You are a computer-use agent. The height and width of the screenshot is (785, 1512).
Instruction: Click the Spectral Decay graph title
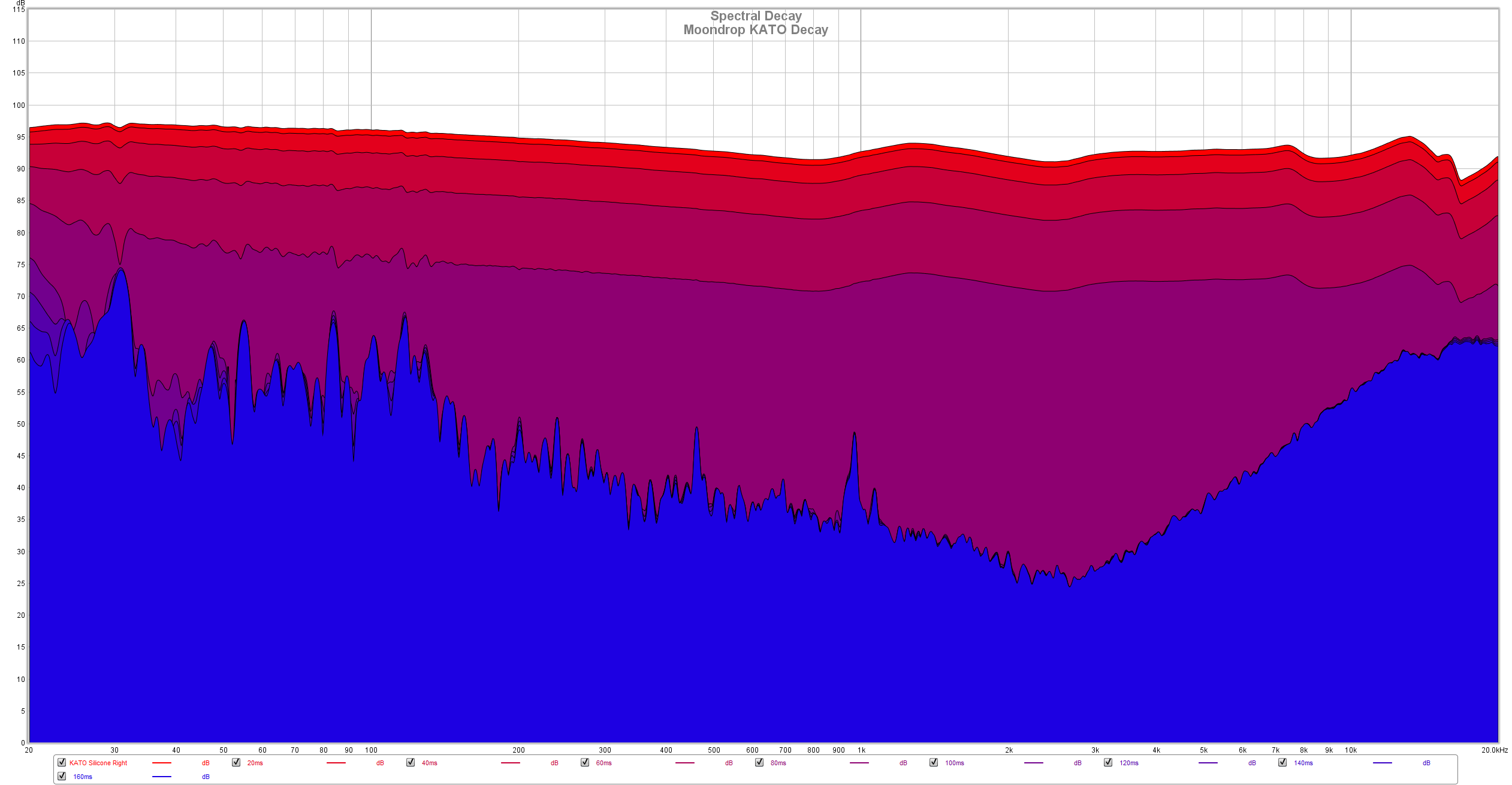pyautogui.click(x=756, y=16)
